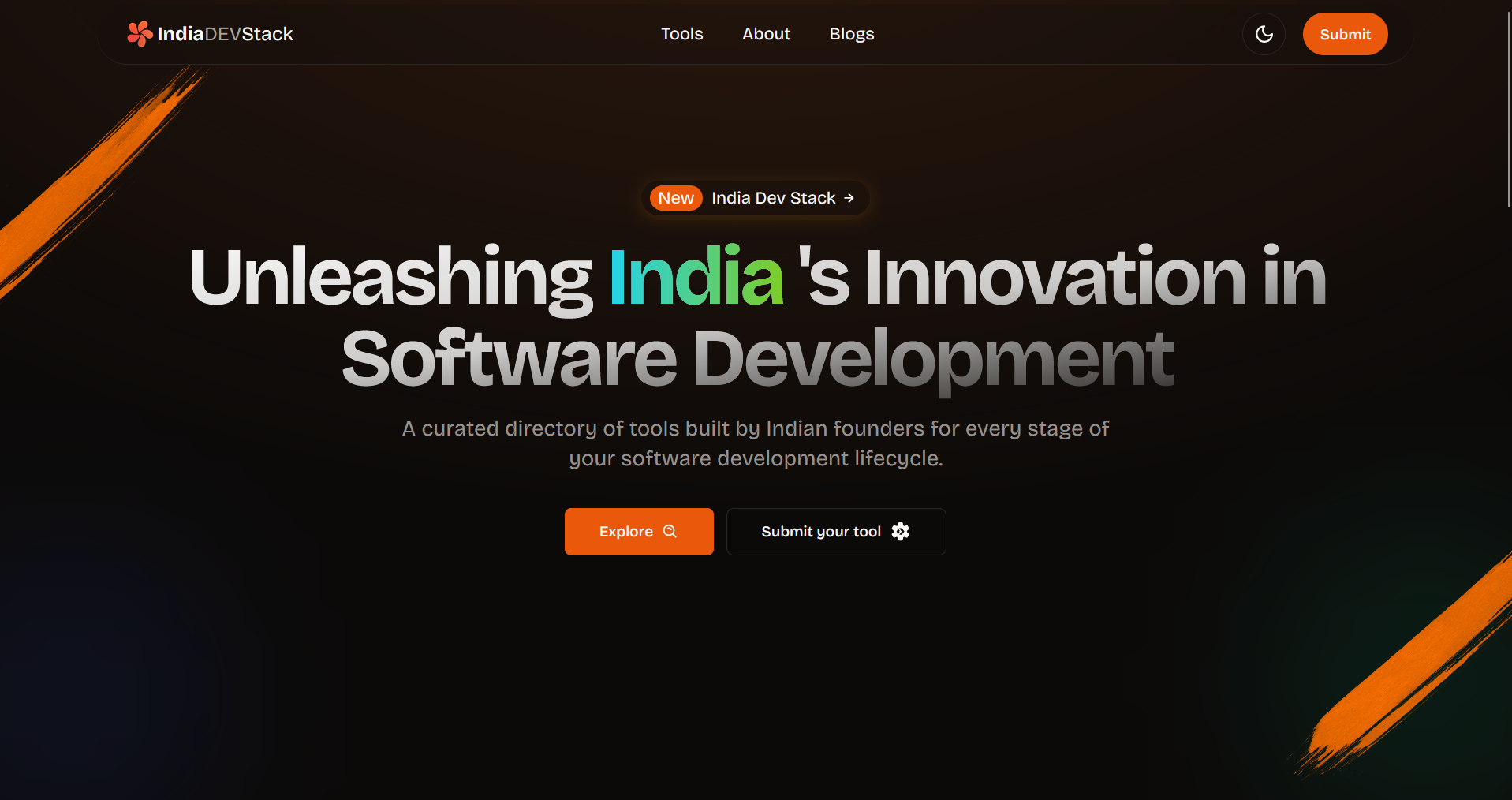Click the Explore button
This screenshot has height=800, width=1512.
639,531
